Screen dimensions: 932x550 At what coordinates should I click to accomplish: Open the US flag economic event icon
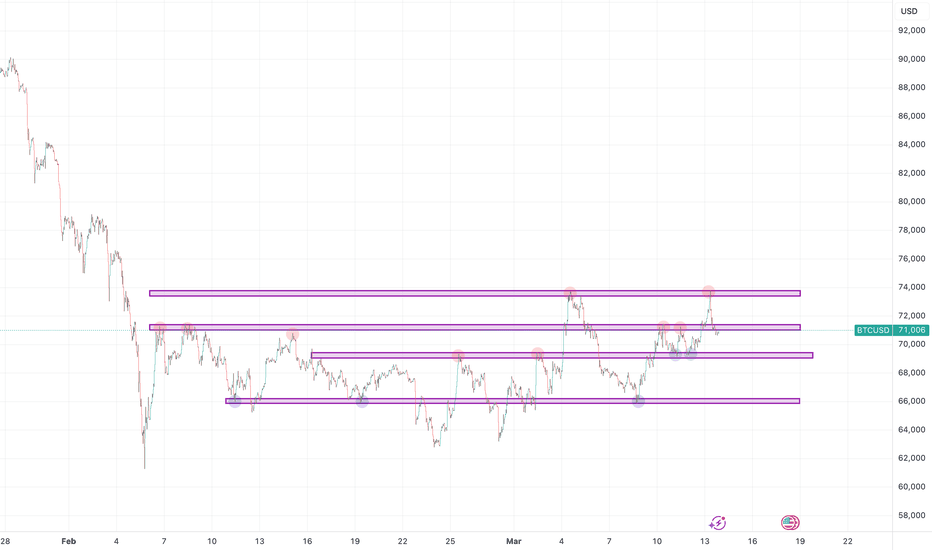[x=790, y=522]
